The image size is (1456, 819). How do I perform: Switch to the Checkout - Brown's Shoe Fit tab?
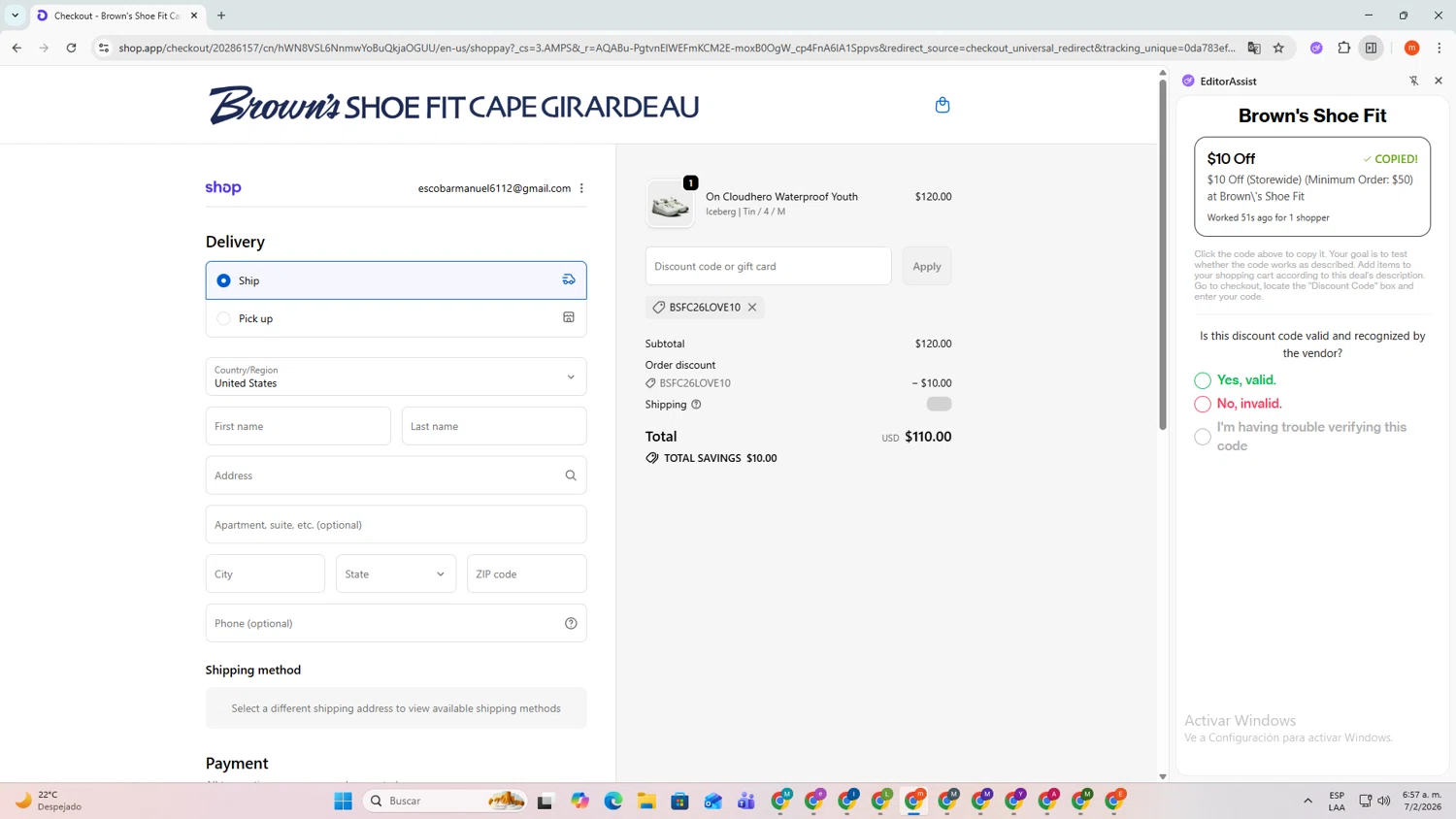pos(116,16)
